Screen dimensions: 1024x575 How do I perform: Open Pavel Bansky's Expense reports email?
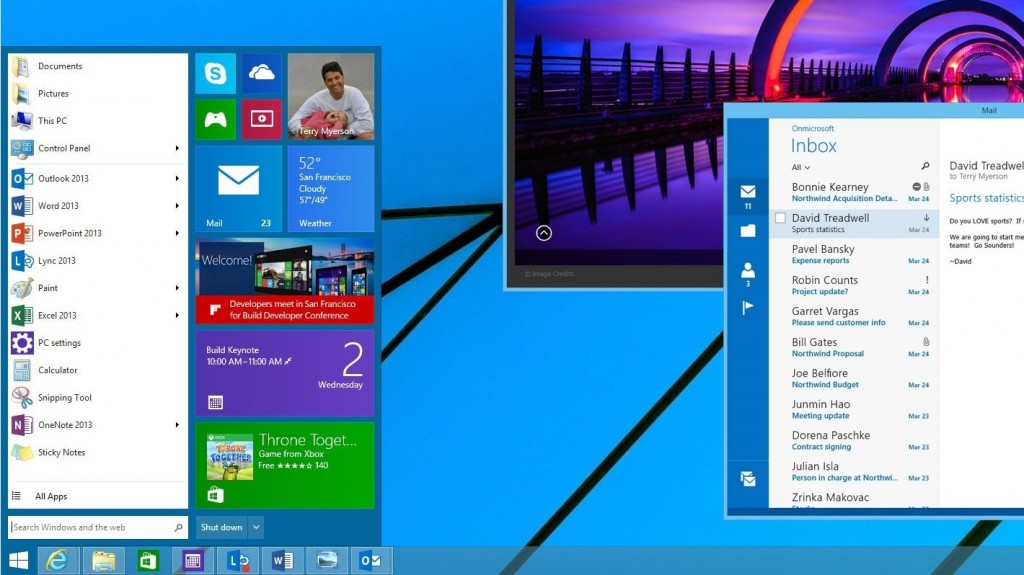(x=854, y=254)
